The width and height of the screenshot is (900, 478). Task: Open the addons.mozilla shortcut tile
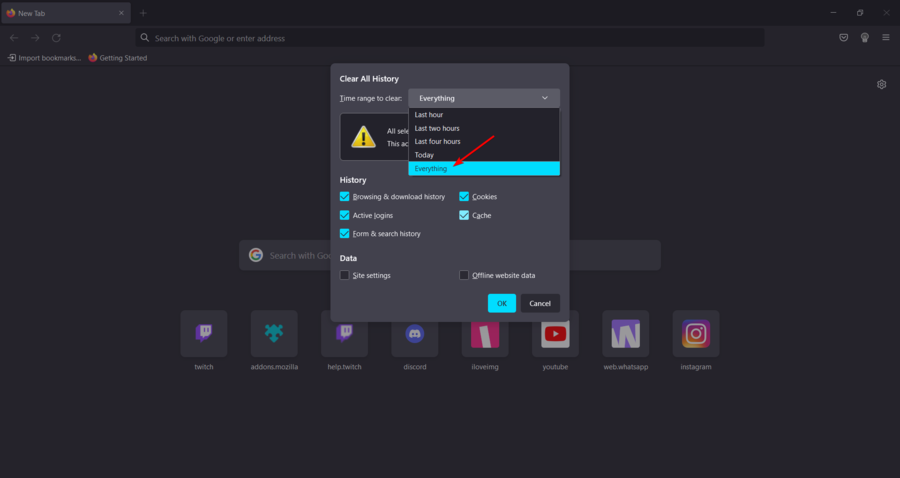click(x=274, y=334)
